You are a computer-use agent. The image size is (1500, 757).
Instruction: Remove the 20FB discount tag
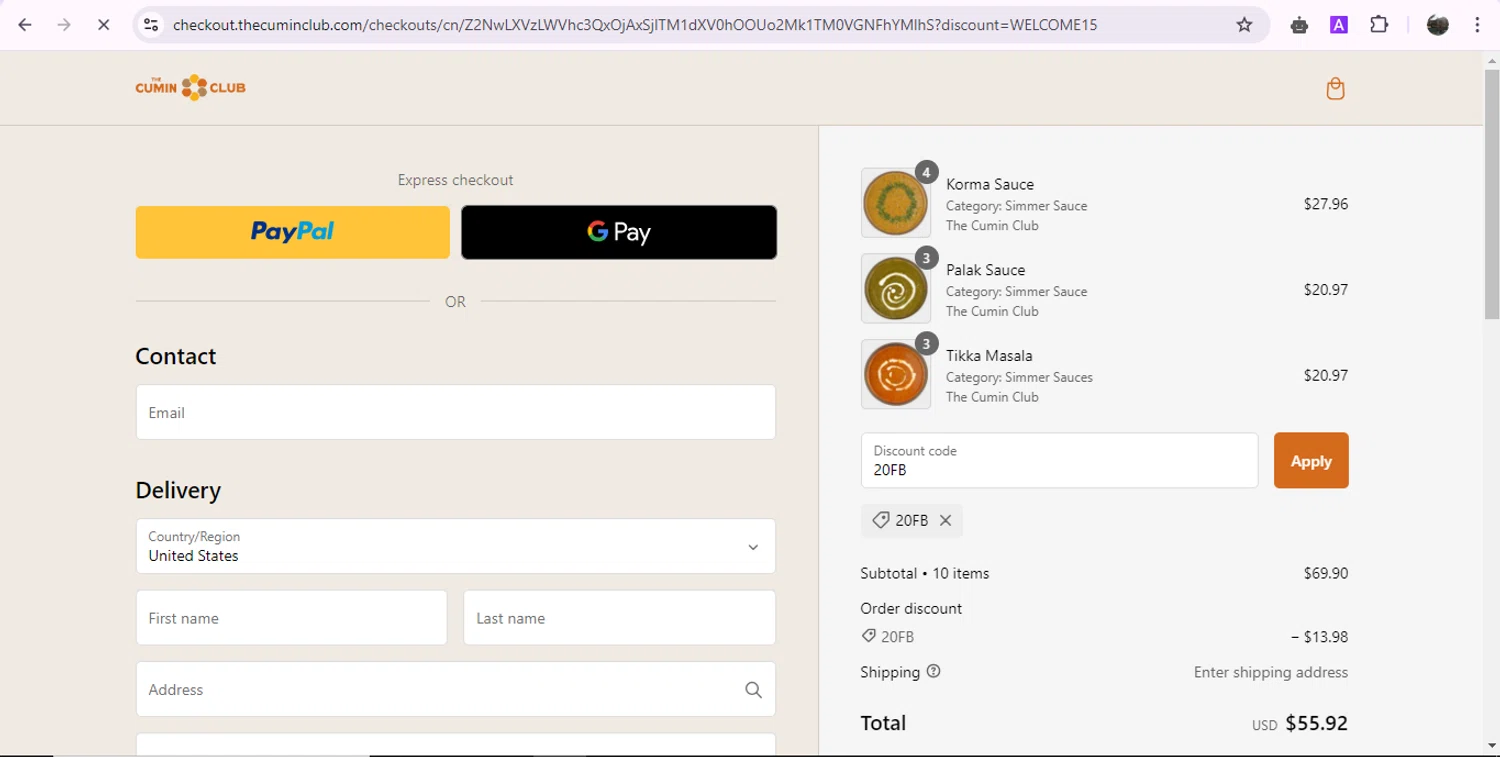[945, 520]
